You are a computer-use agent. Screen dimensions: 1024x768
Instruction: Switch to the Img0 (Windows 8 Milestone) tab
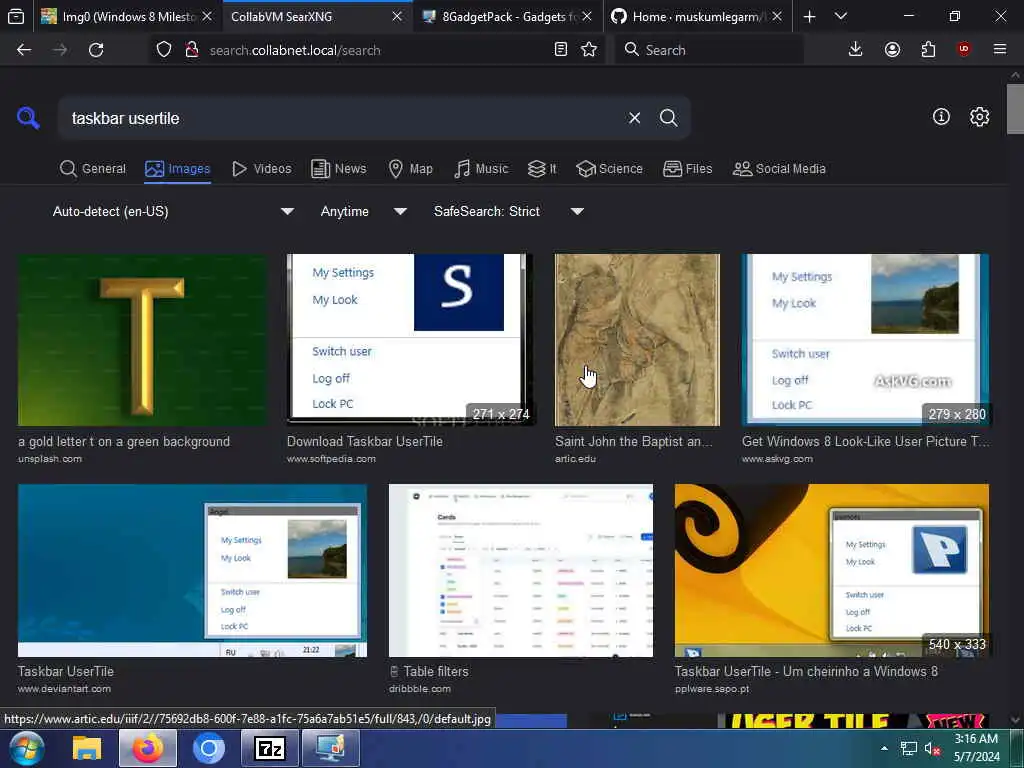coord(119,16)
